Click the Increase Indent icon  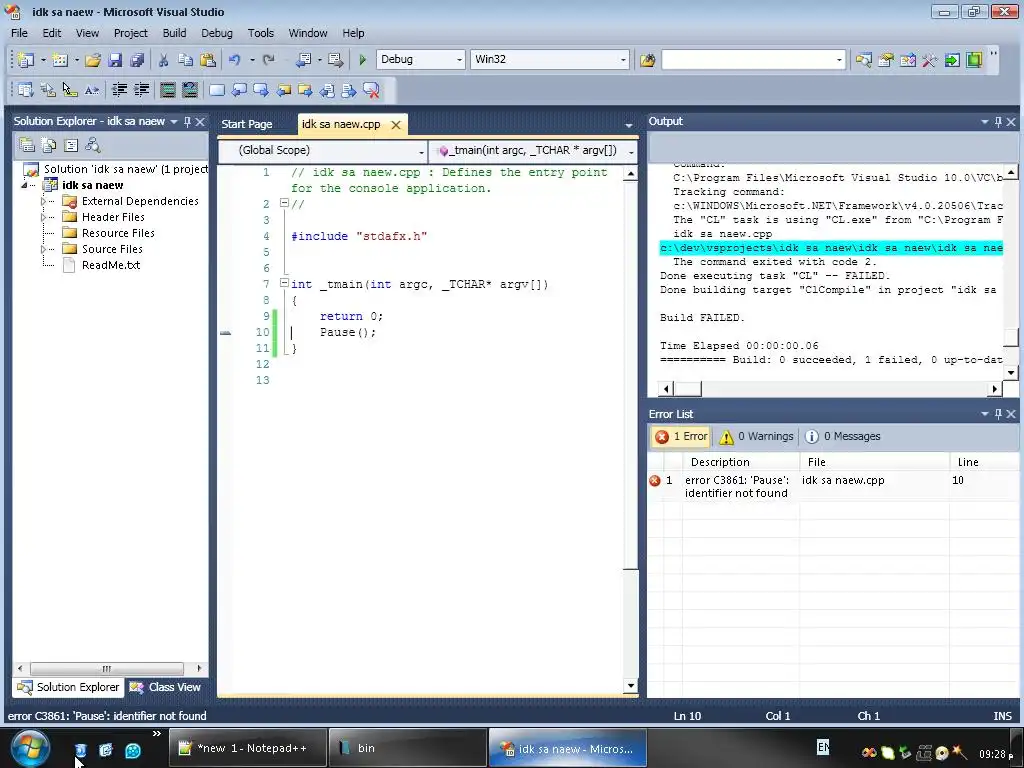[x=141, y=90]
